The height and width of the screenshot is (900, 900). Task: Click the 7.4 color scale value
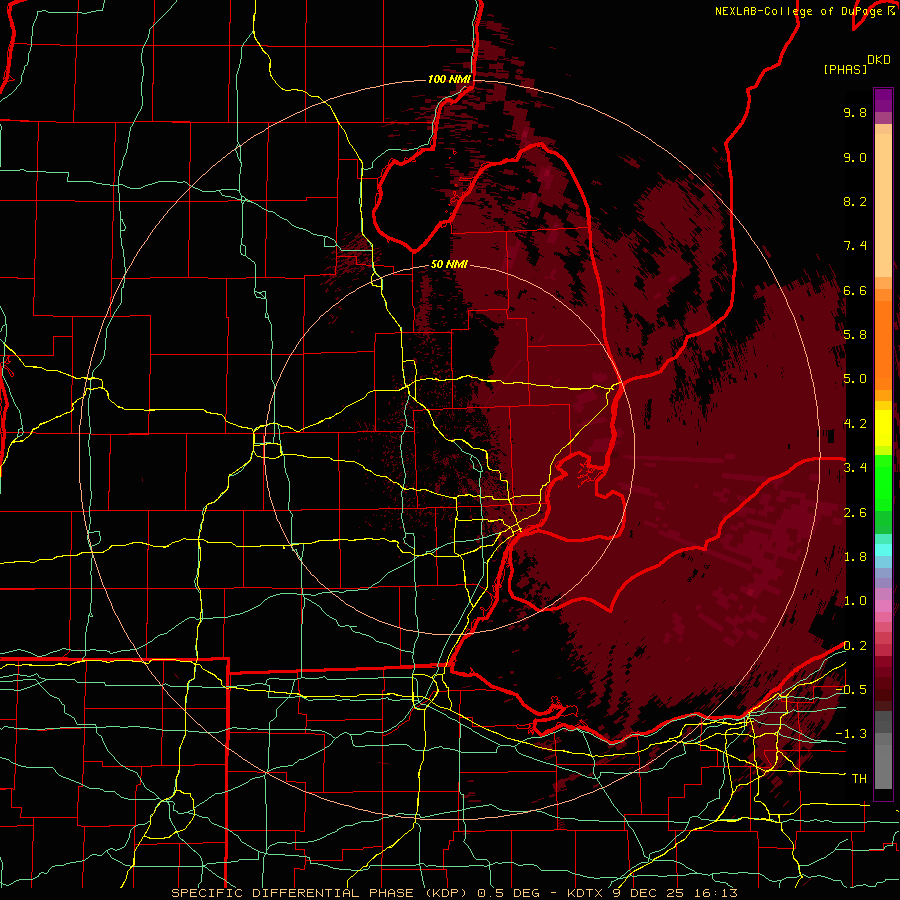[855, 246]
